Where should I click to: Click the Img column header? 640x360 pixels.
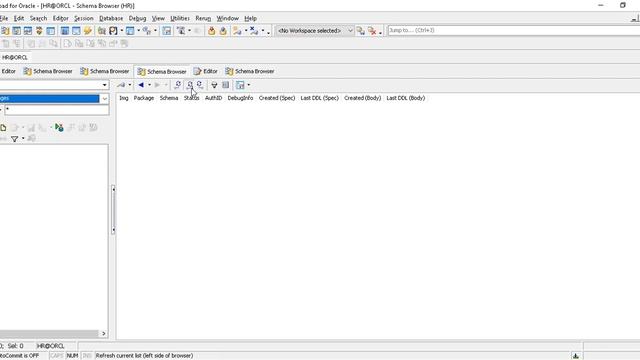(x=124, y=98)
